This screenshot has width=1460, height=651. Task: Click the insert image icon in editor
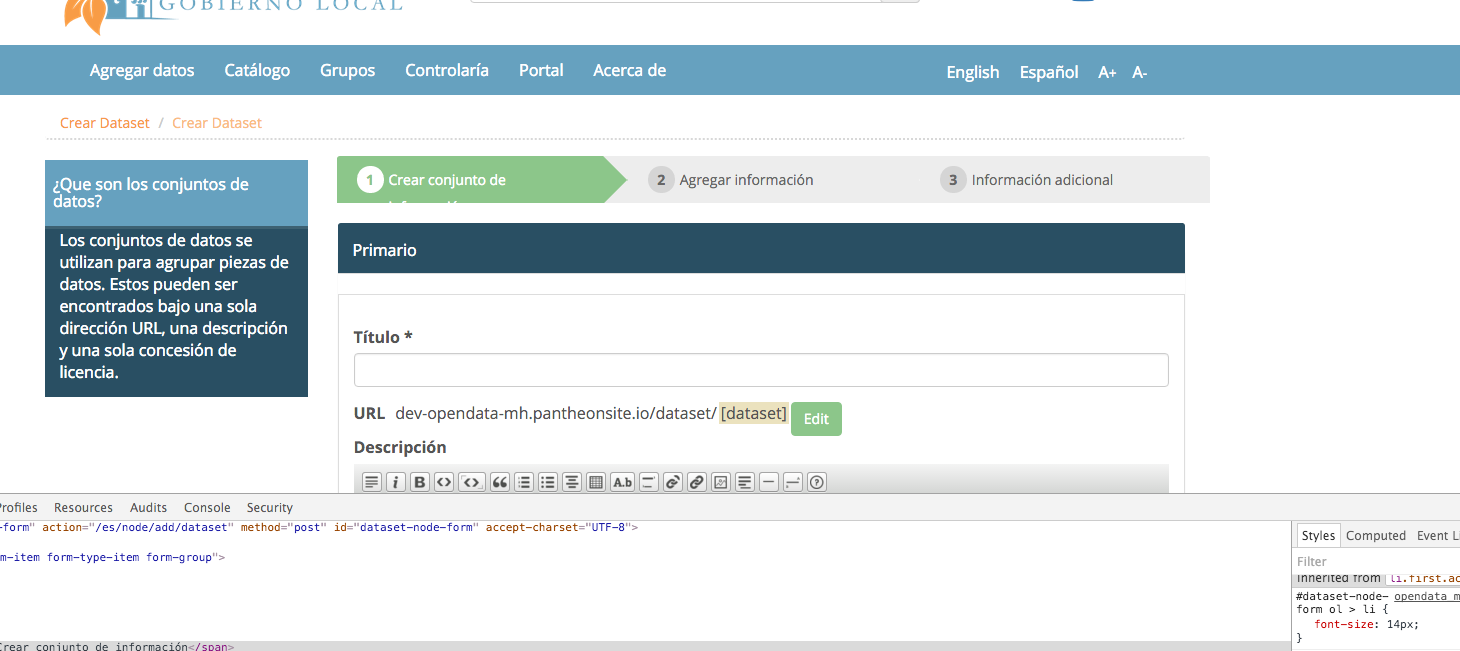[x=721, y=482]
